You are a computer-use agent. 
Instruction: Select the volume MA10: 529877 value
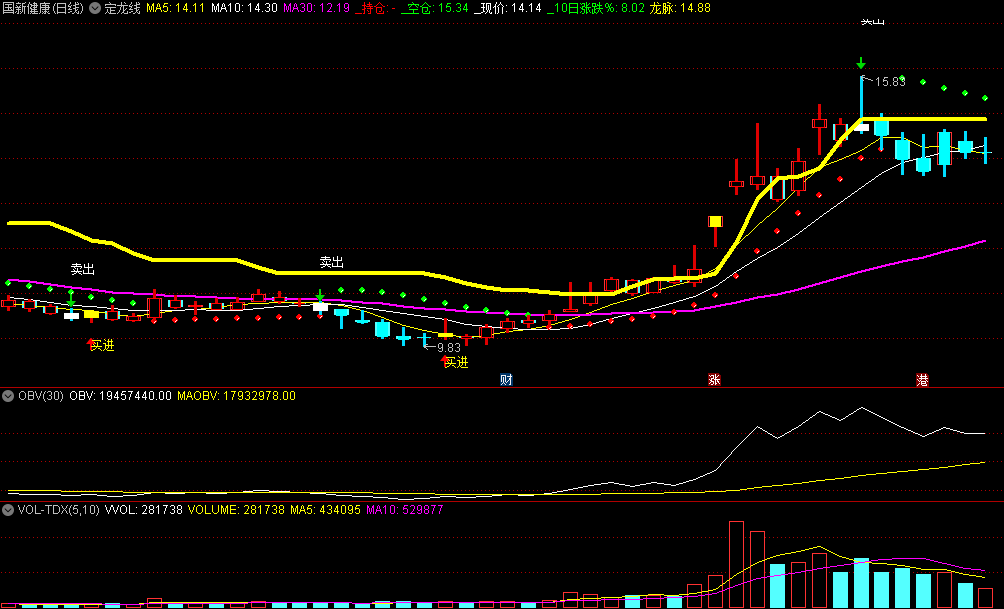(x=405, y=510)
